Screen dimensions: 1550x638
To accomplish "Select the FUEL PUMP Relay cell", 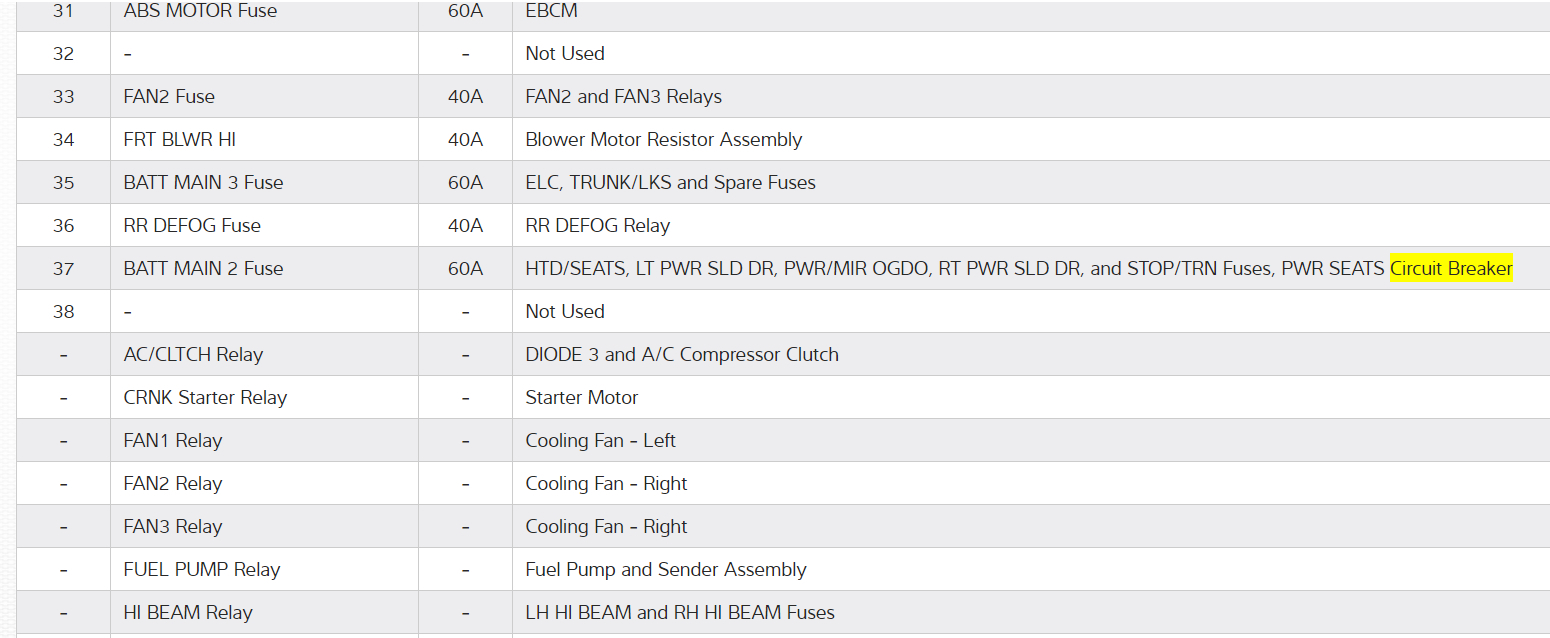I will (x=202, y=570).
